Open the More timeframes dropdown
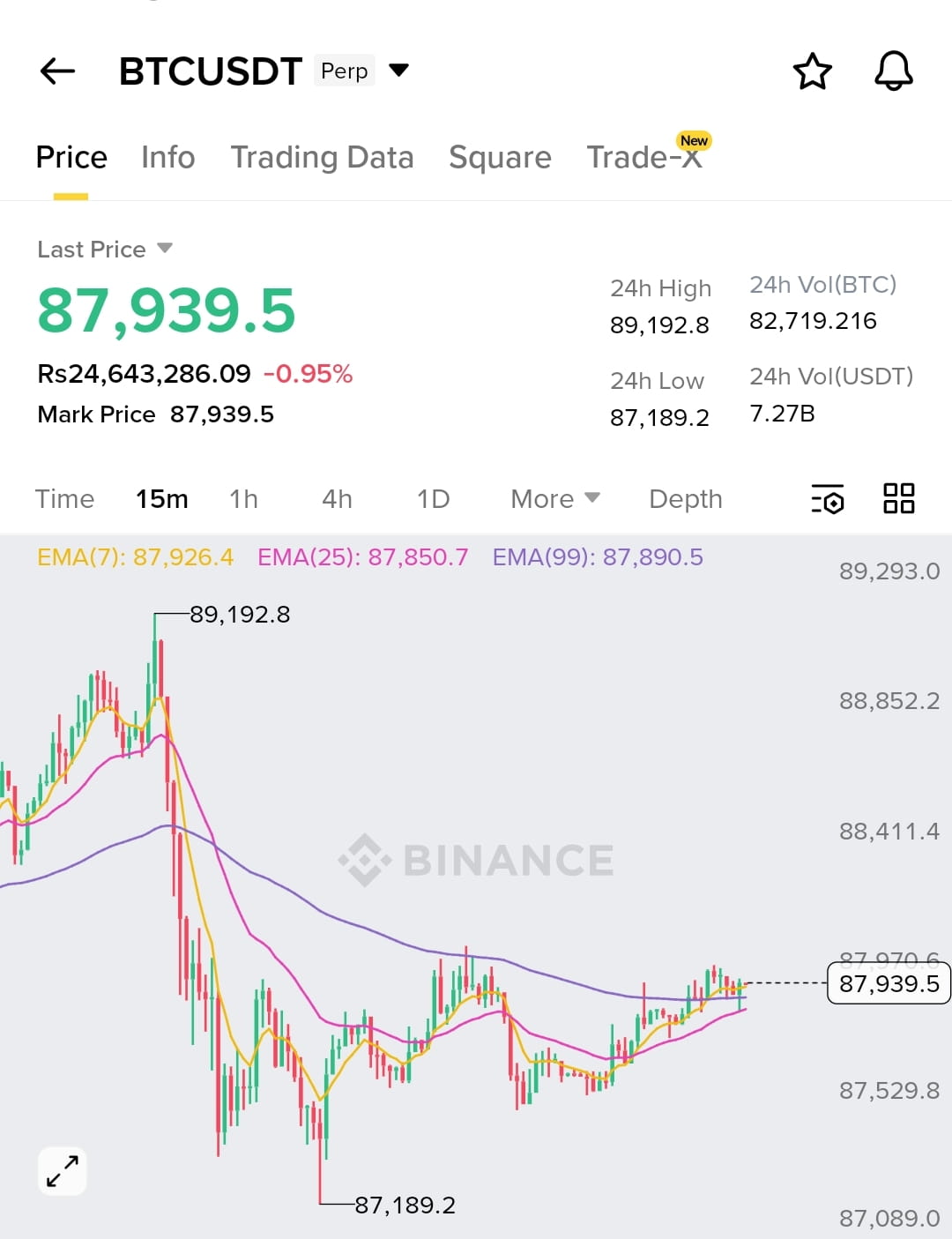This screenshot has width=952, height=1239. coord(555,499)
